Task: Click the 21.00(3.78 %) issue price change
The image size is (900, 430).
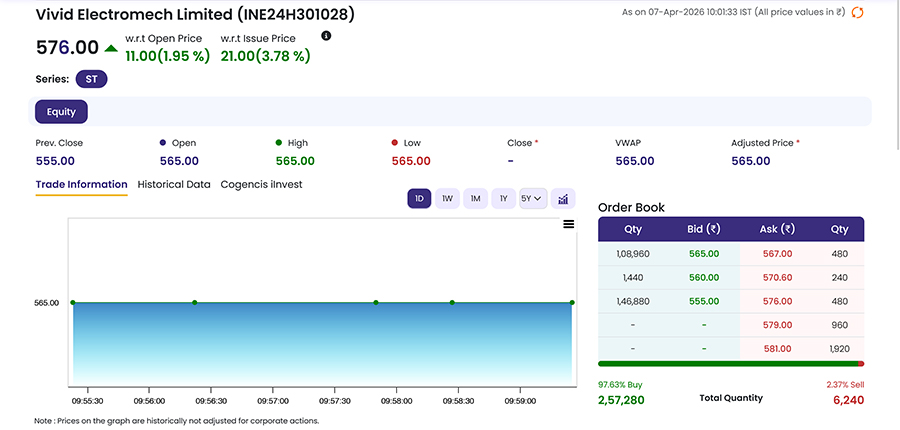Action: coord(266,56)
